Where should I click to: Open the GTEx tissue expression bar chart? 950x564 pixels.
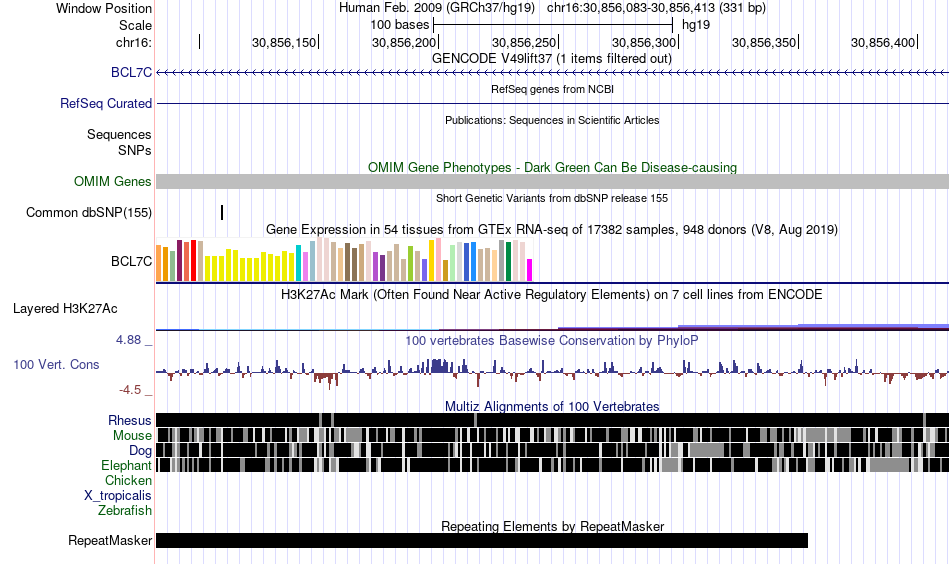pyautogui.click(x=344, y=260)
